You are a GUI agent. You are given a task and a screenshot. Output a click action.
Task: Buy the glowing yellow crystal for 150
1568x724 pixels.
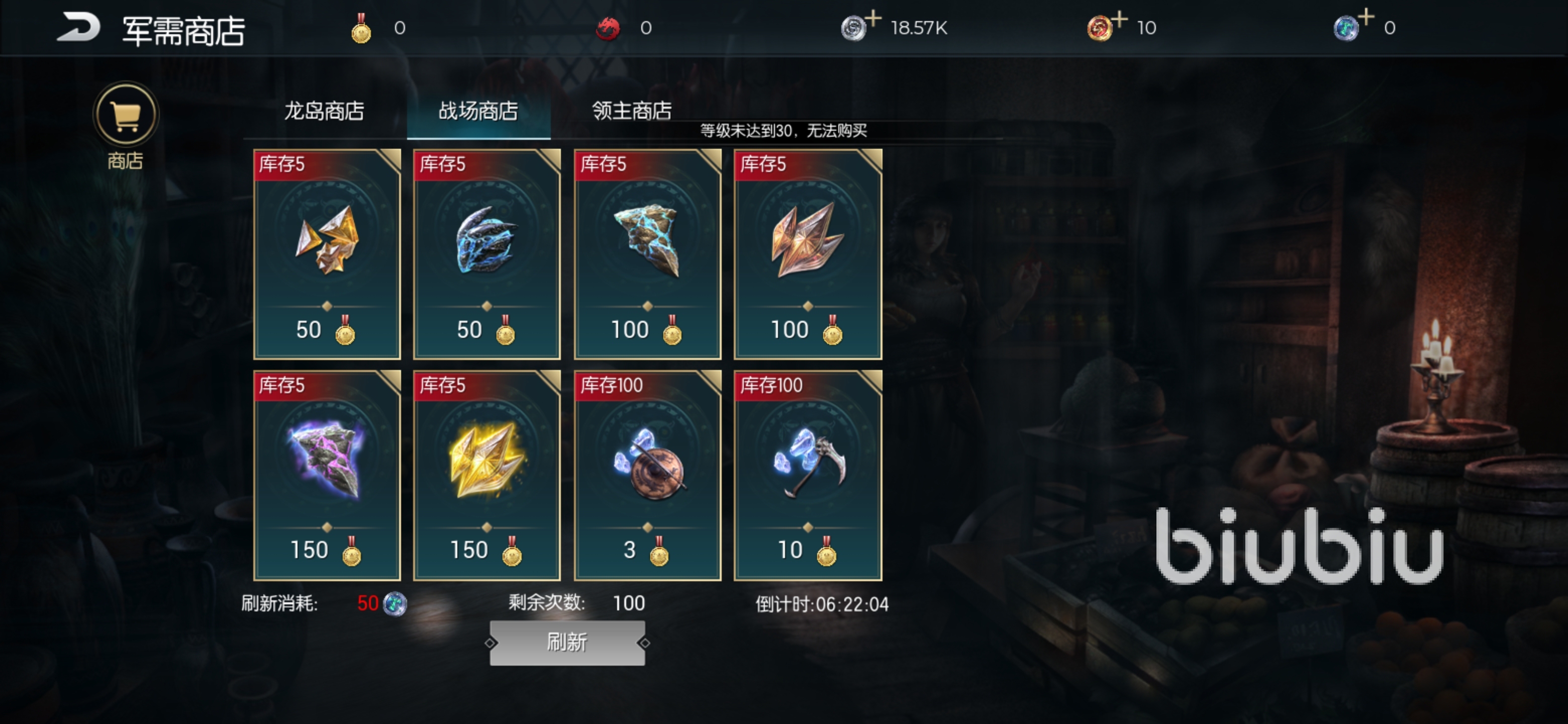click(x=487, y=476)
